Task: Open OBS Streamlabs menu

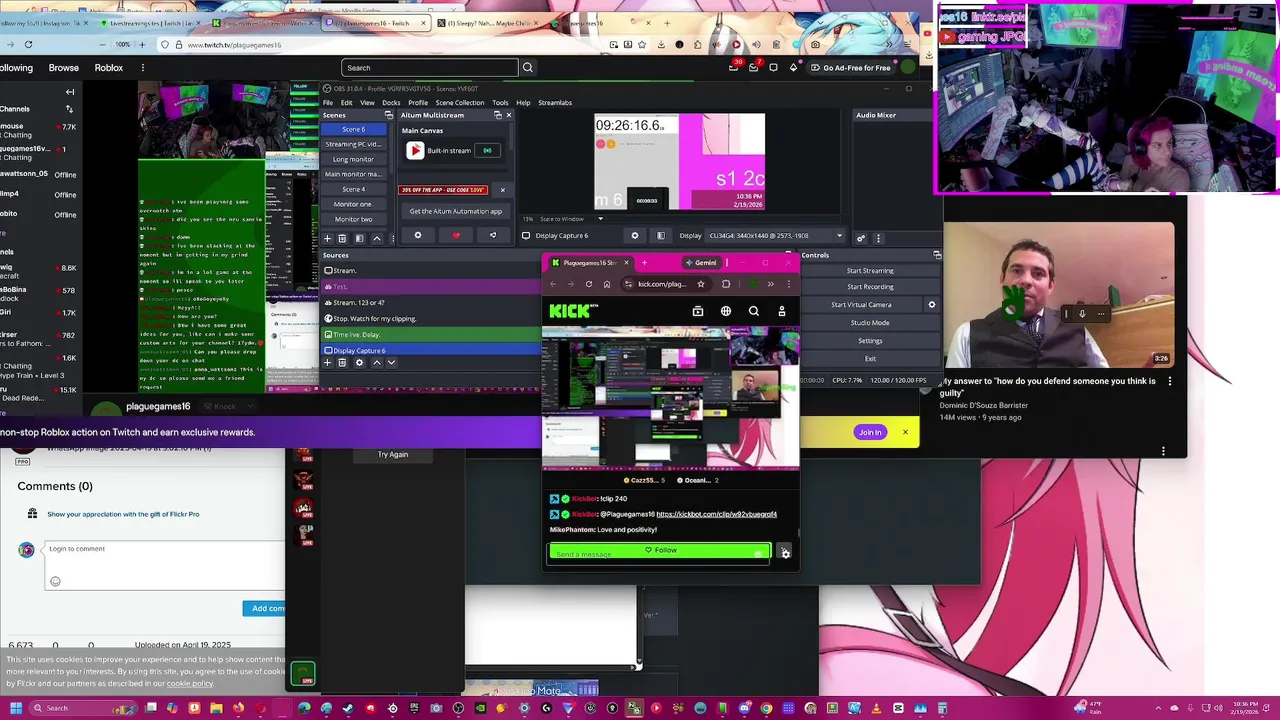Action: coord(555,102)
